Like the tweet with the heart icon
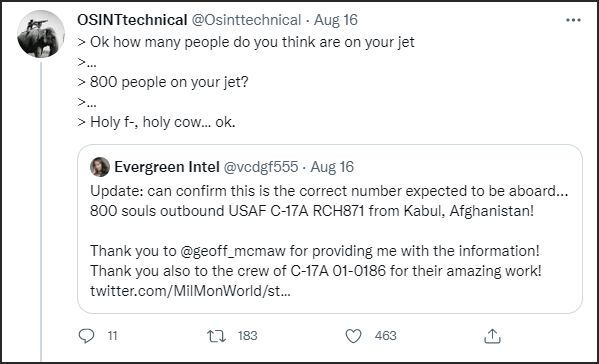 pyautogui.click(x=353, y=336)
